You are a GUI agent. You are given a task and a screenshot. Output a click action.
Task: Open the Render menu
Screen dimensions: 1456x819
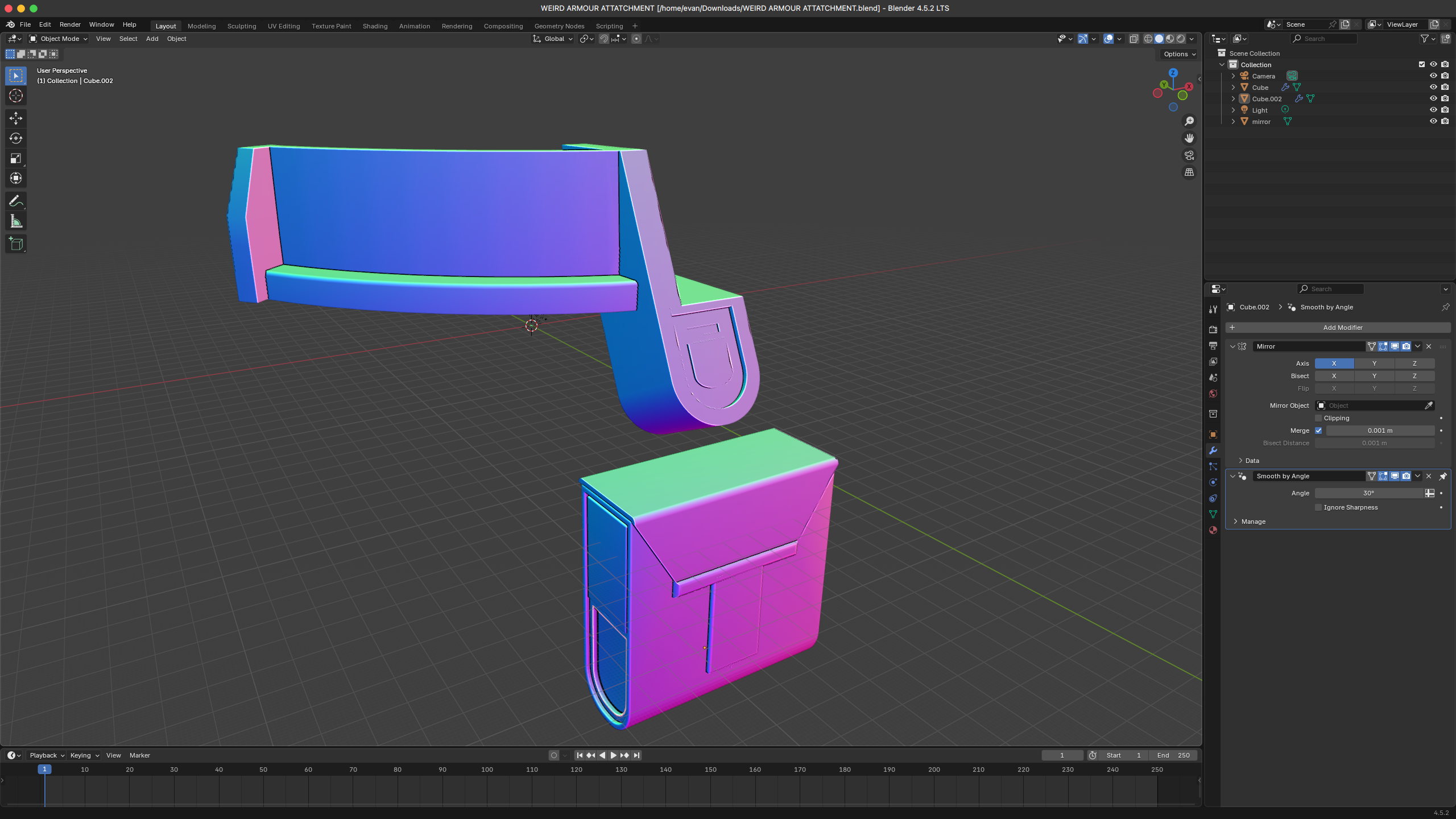tap(70, 24)
